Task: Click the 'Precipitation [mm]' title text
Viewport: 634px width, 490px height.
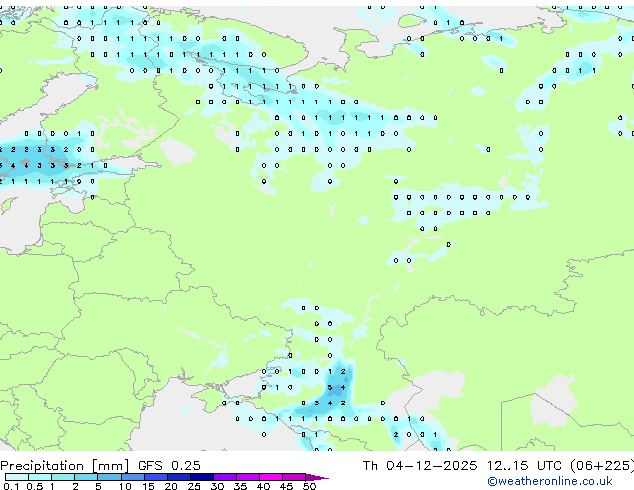Action: pyautogui.click(x=65, y=466)
